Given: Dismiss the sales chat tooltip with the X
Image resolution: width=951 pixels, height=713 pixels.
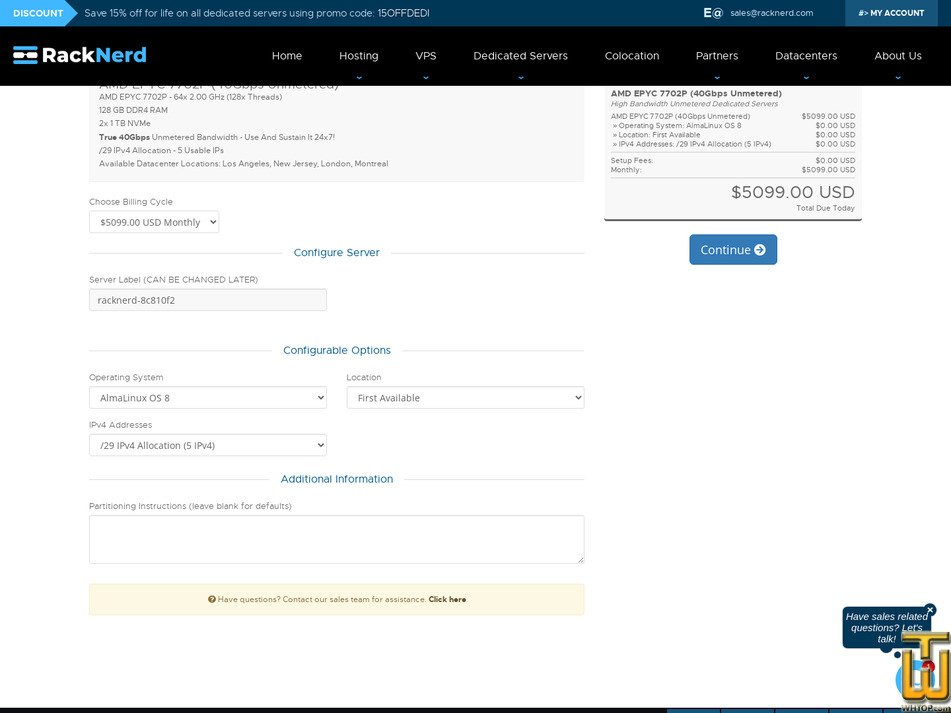Looking at the screenshot, I should [x=929, y=609].
